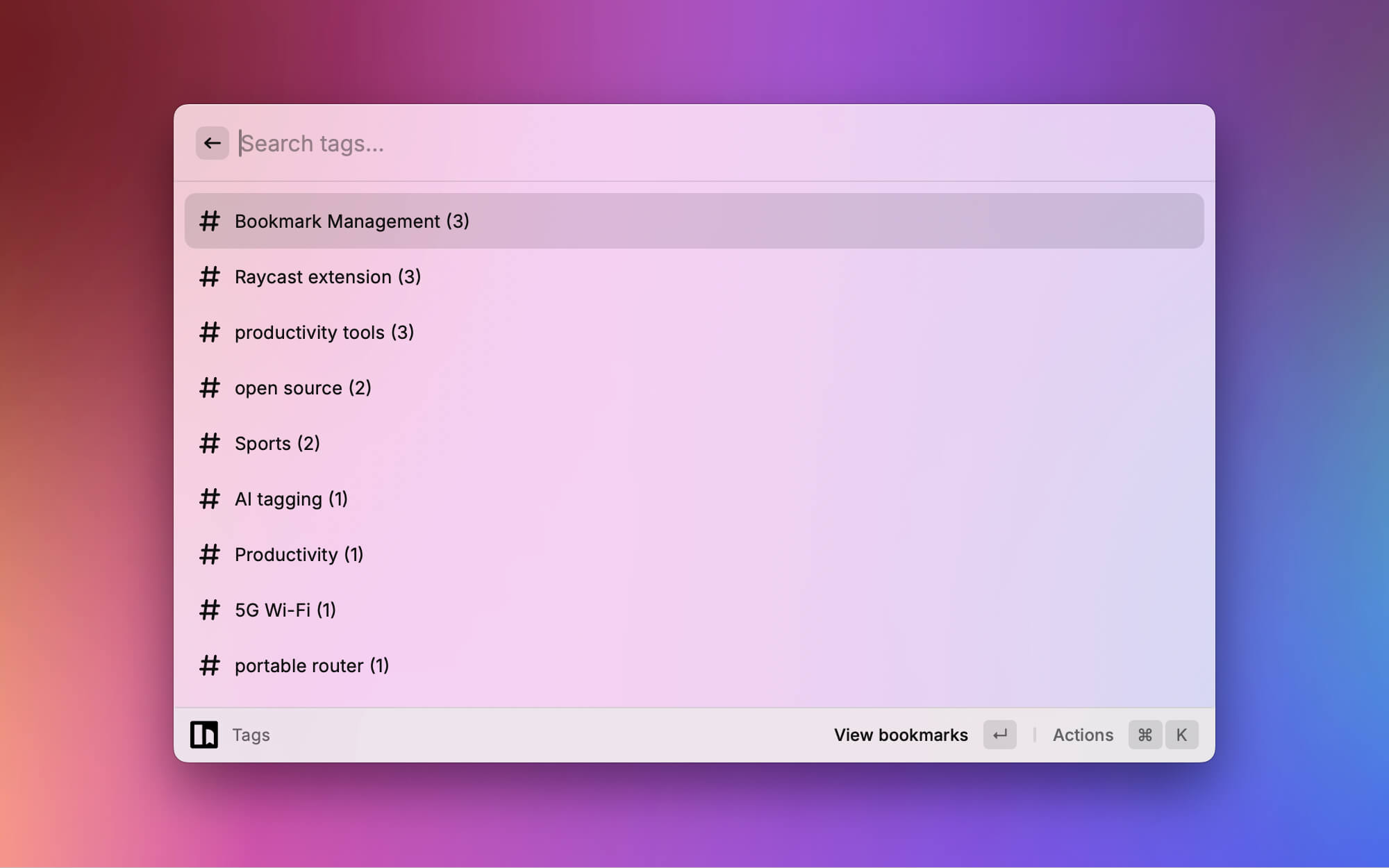Click hash icon next to 5G Wi-Fi
1389x868 pixels.
(209, 610)
